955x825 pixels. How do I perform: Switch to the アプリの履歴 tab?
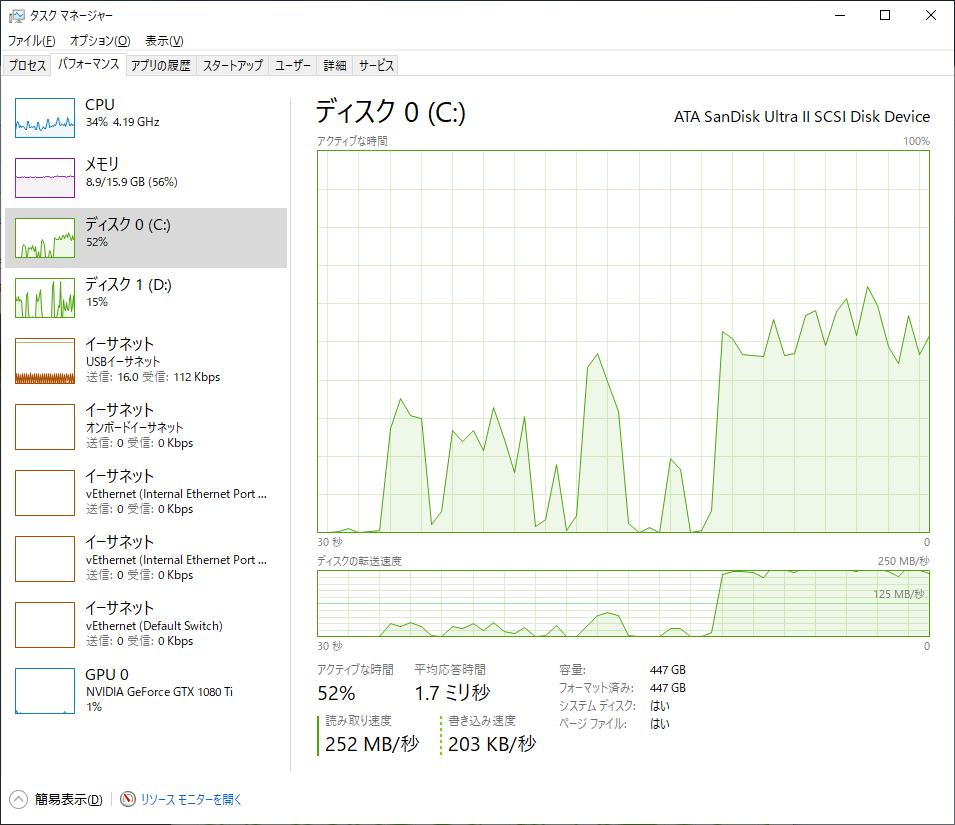pos(161,65)
